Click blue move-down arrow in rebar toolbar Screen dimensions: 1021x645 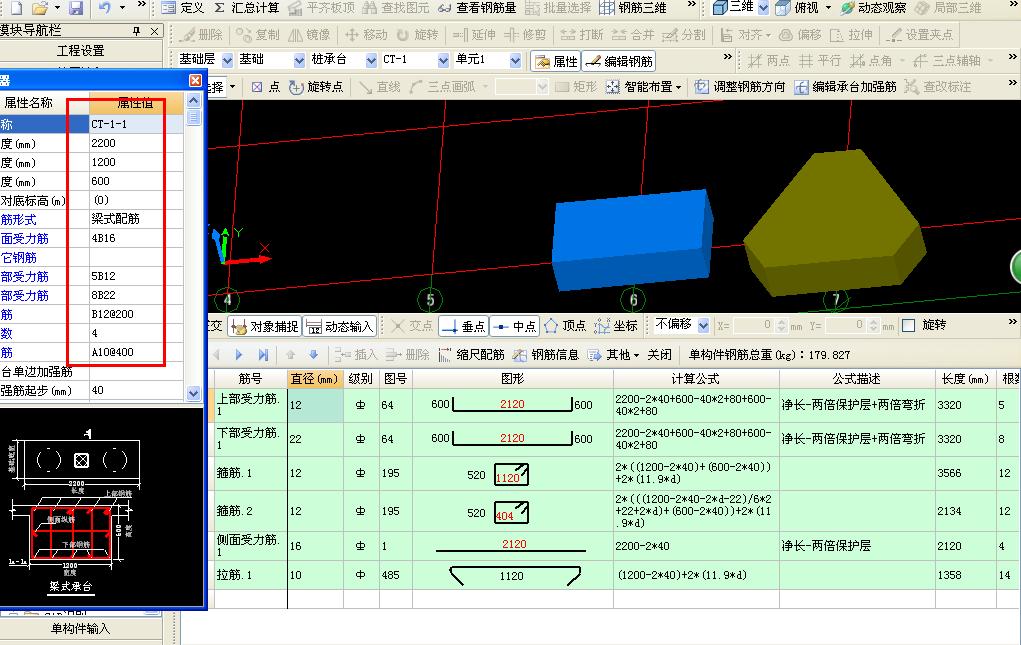coord(313,355)
